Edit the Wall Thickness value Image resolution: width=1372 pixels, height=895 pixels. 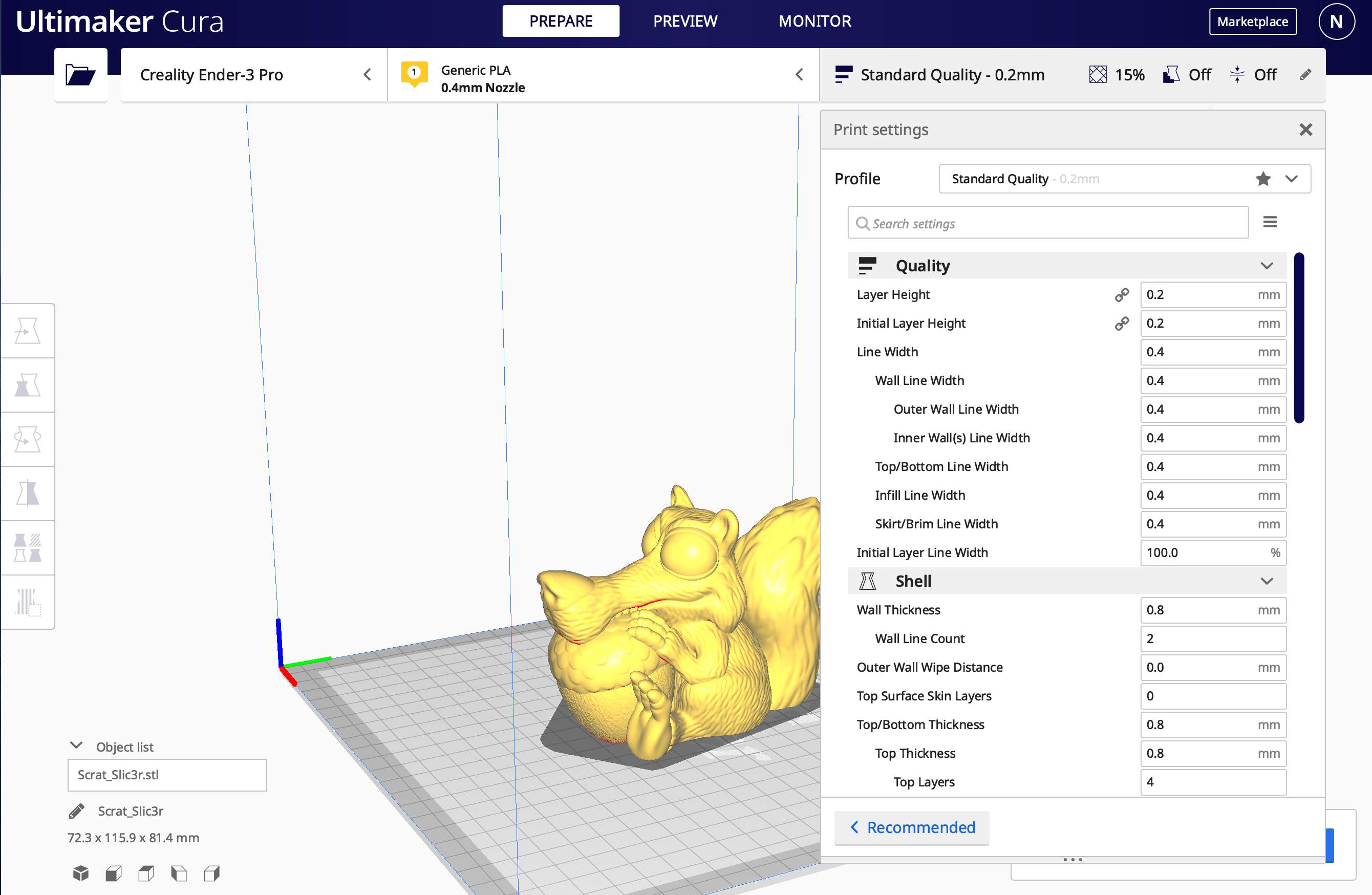pyautogui.click(x=1213, y=610)
